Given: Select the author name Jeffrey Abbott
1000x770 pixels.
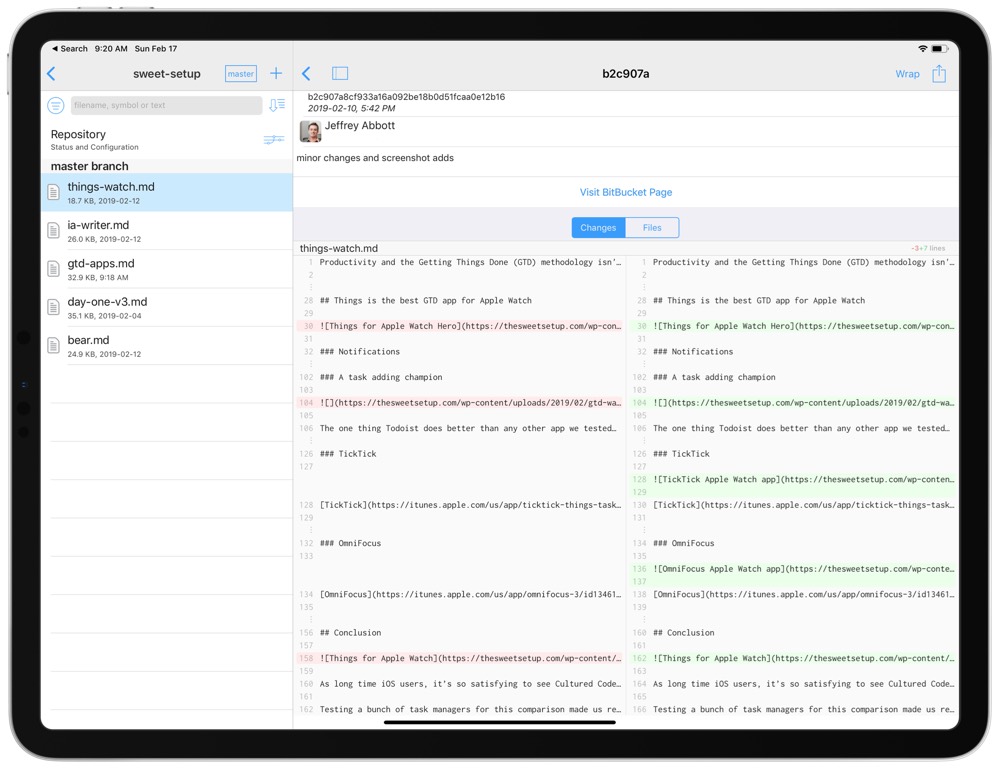Looking at the screenshot, I should (360, 126).
